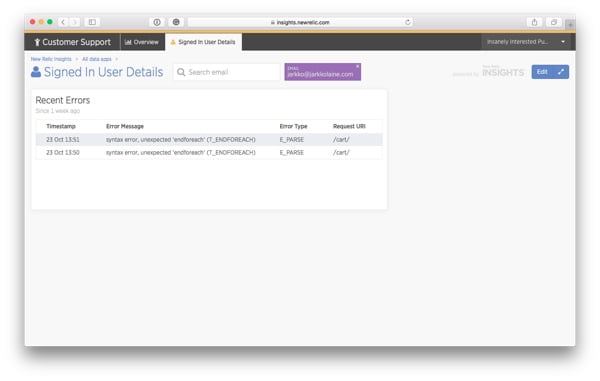Screen dimensions: 600x381
Task: Open a new tab with the plus button
Action: (570, 25)
